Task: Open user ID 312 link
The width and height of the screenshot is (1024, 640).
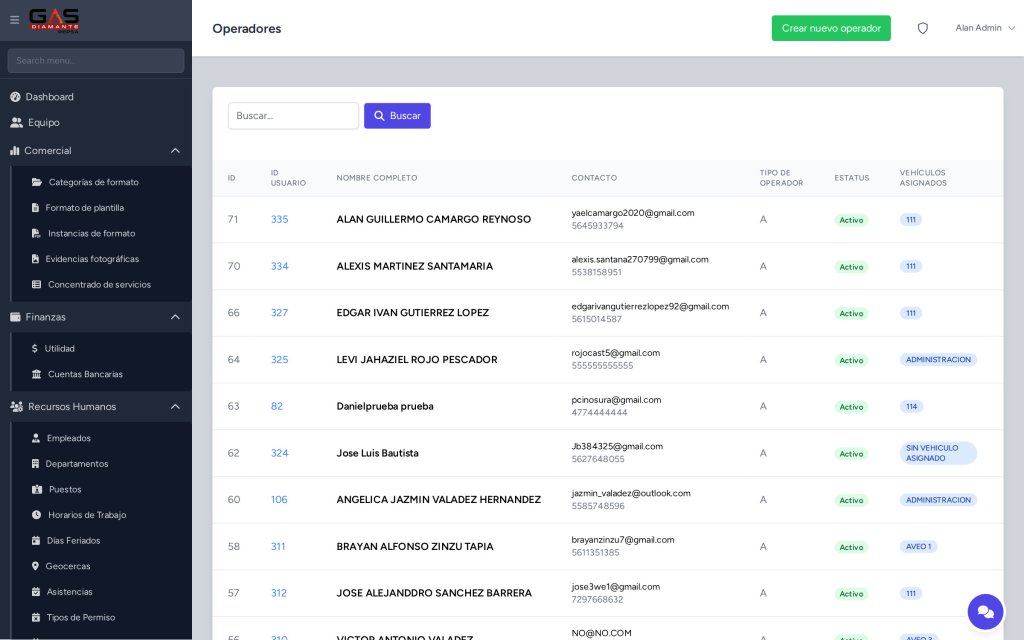Action: pyautogui.click(x=279, y=593)
